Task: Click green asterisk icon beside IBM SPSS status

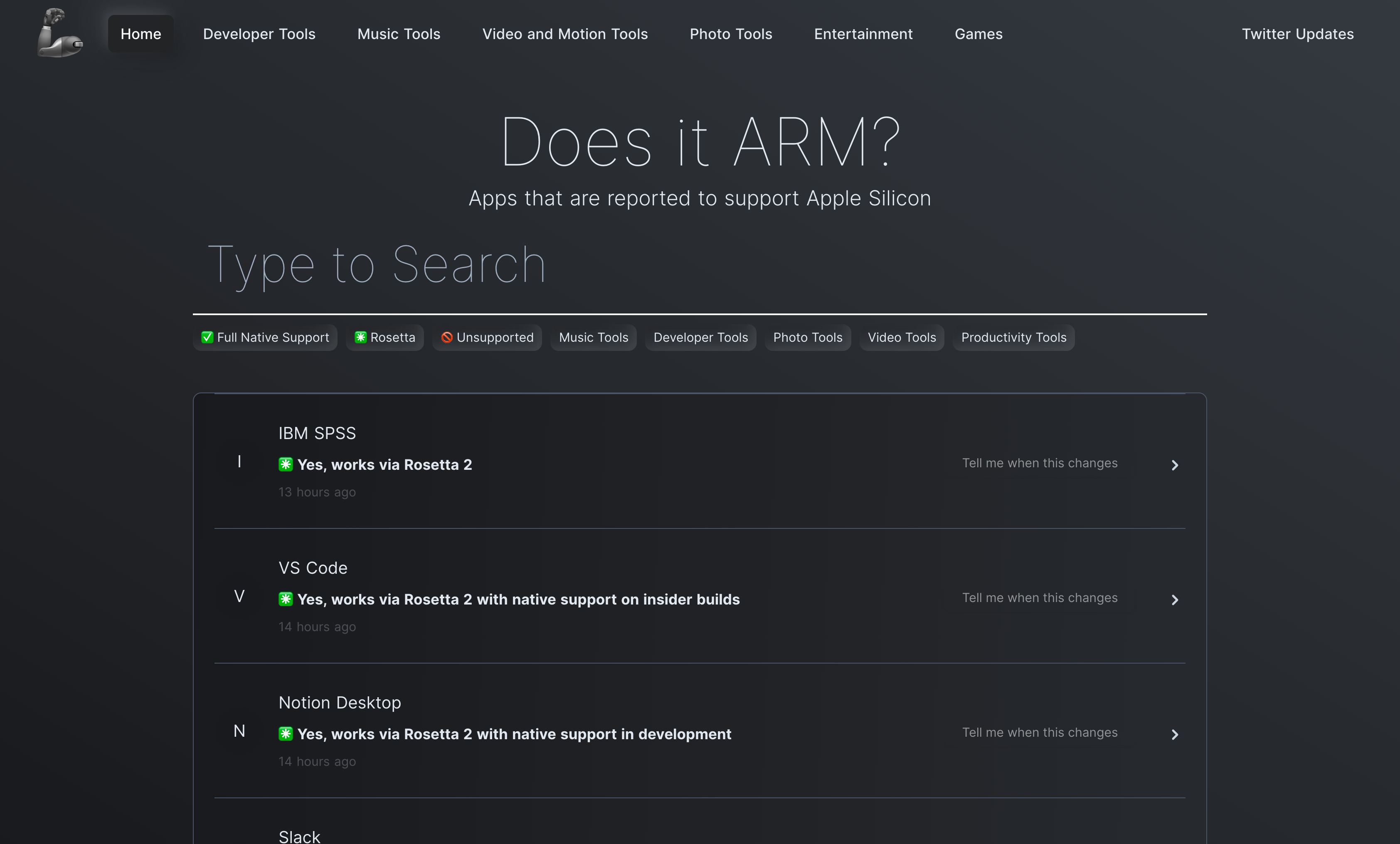Action: (x=285, y=464)
